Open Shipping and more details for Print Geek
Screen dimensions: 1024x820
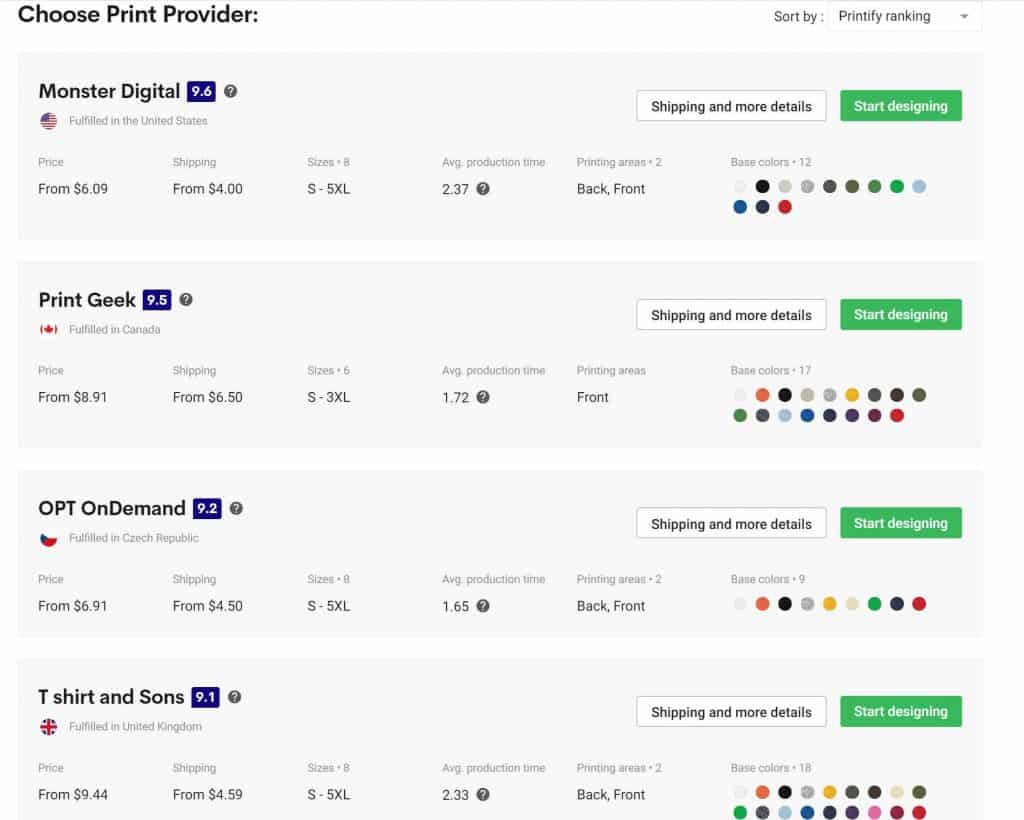click(731, 315)
